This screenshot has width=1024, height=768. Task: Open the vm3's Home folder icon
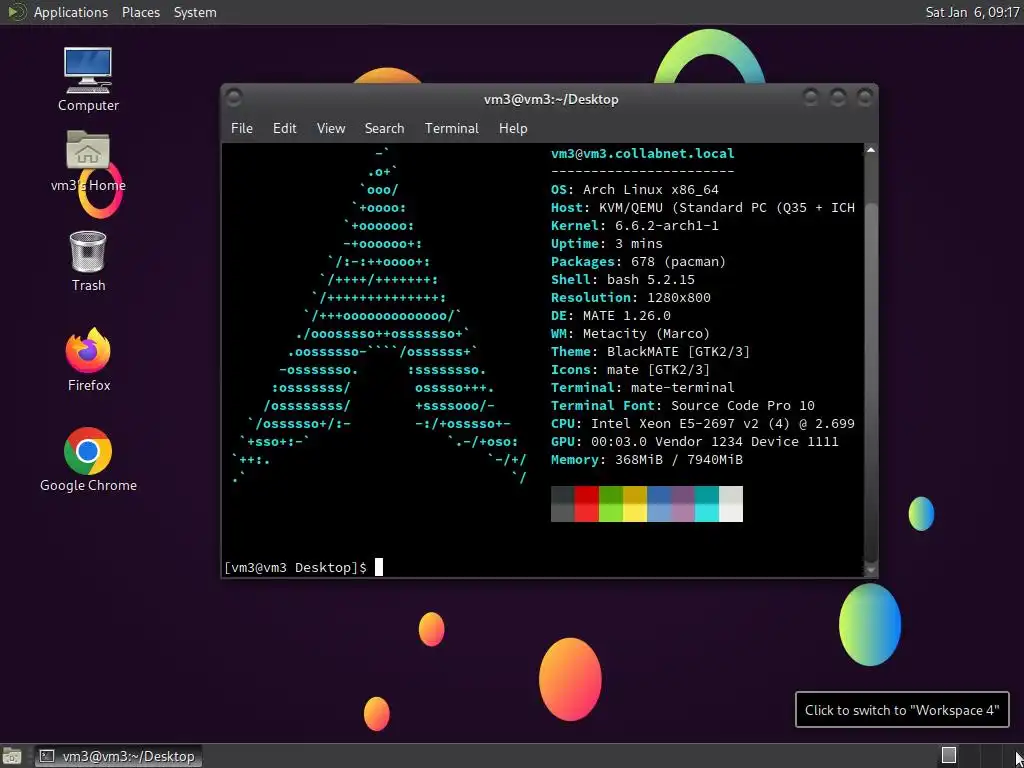click(88, 150)
